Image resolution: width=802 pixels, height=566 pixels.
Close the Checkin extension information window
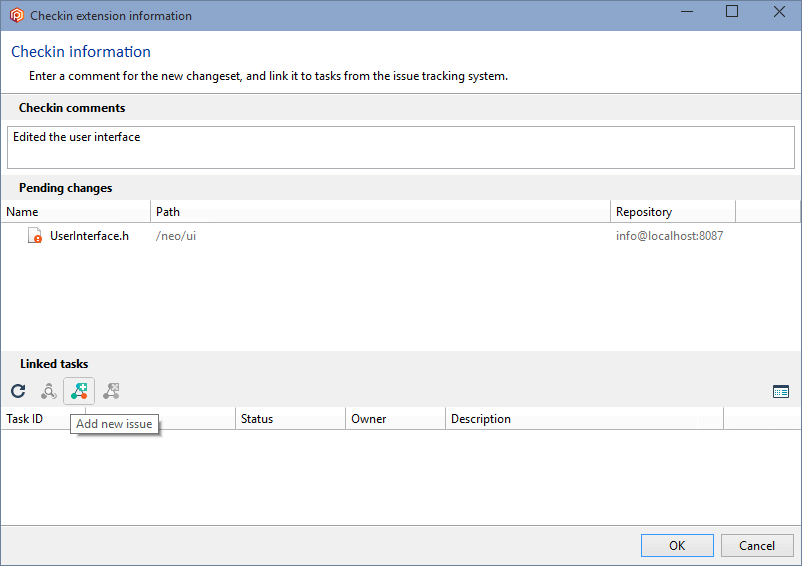(x=779, y=11)
